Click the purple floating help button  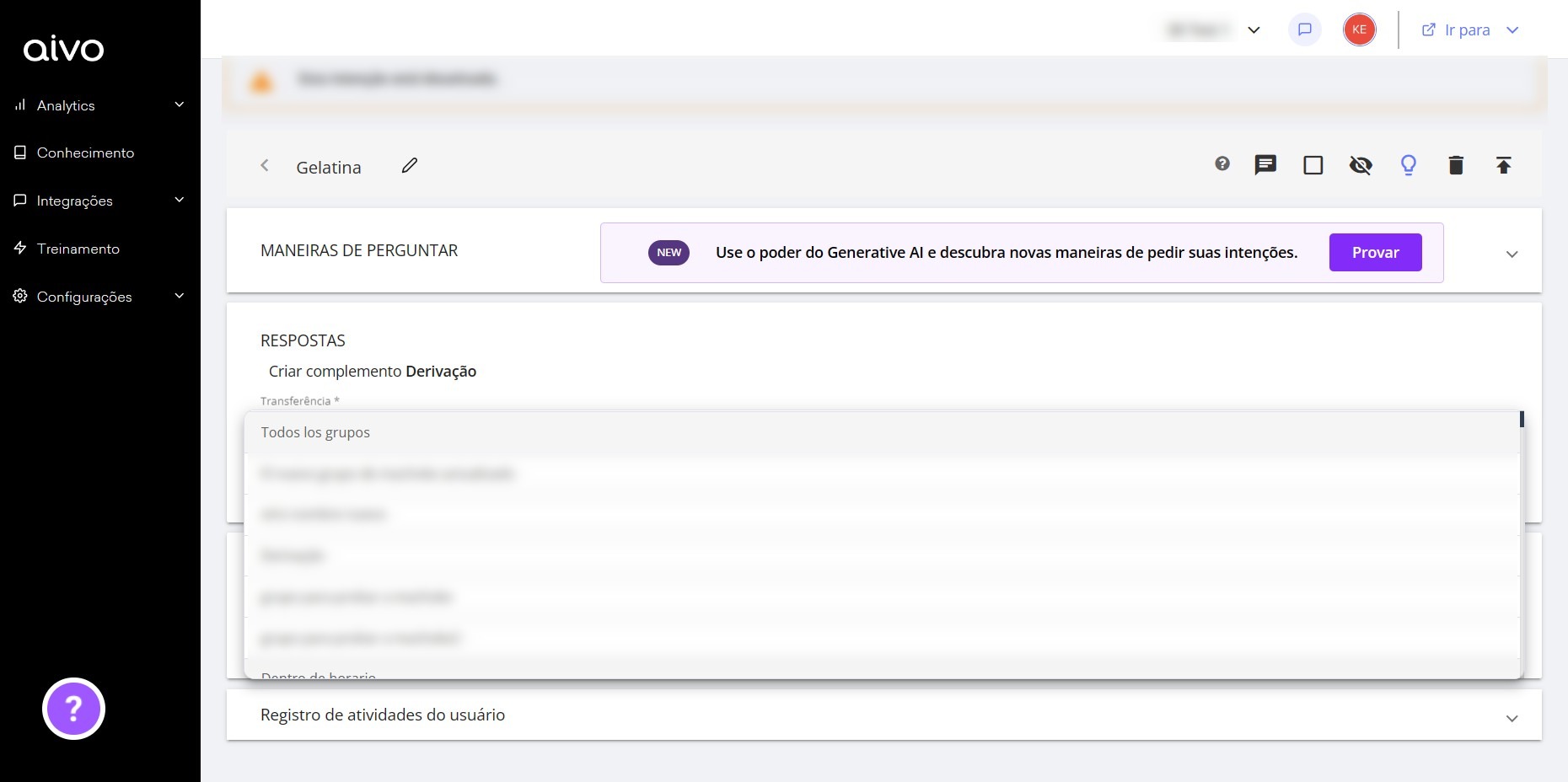click(x=73, y=709)
